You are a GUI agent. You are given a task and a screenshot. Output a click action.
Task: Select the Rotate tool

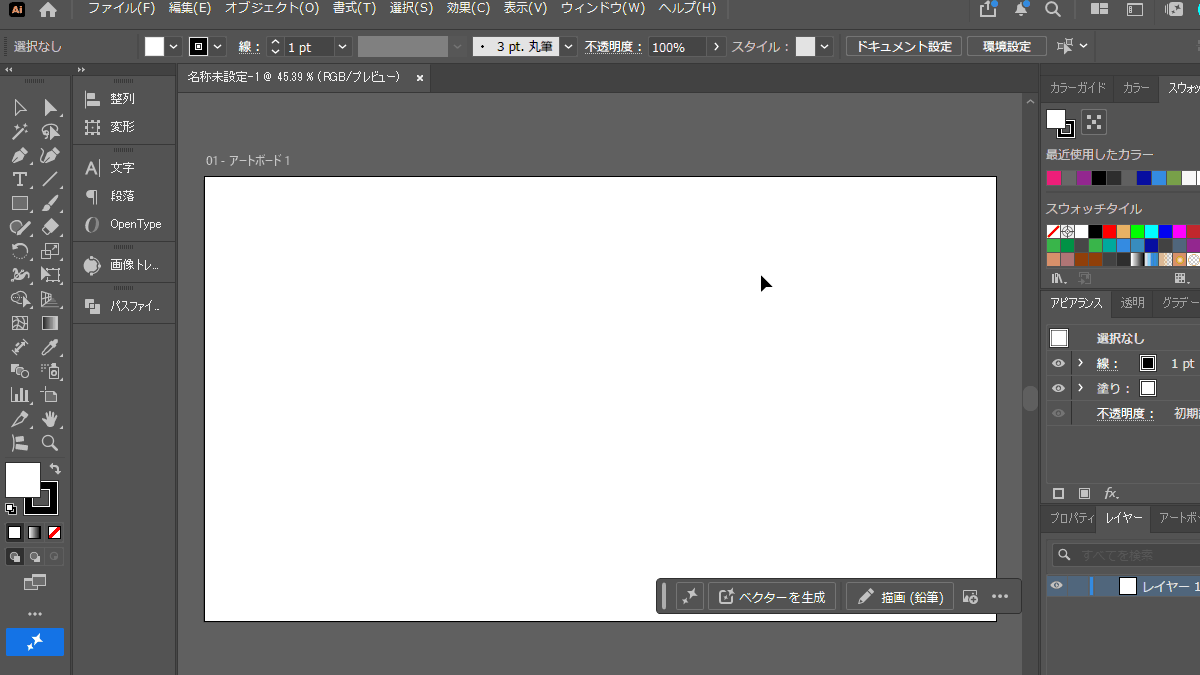pos(20,251)
